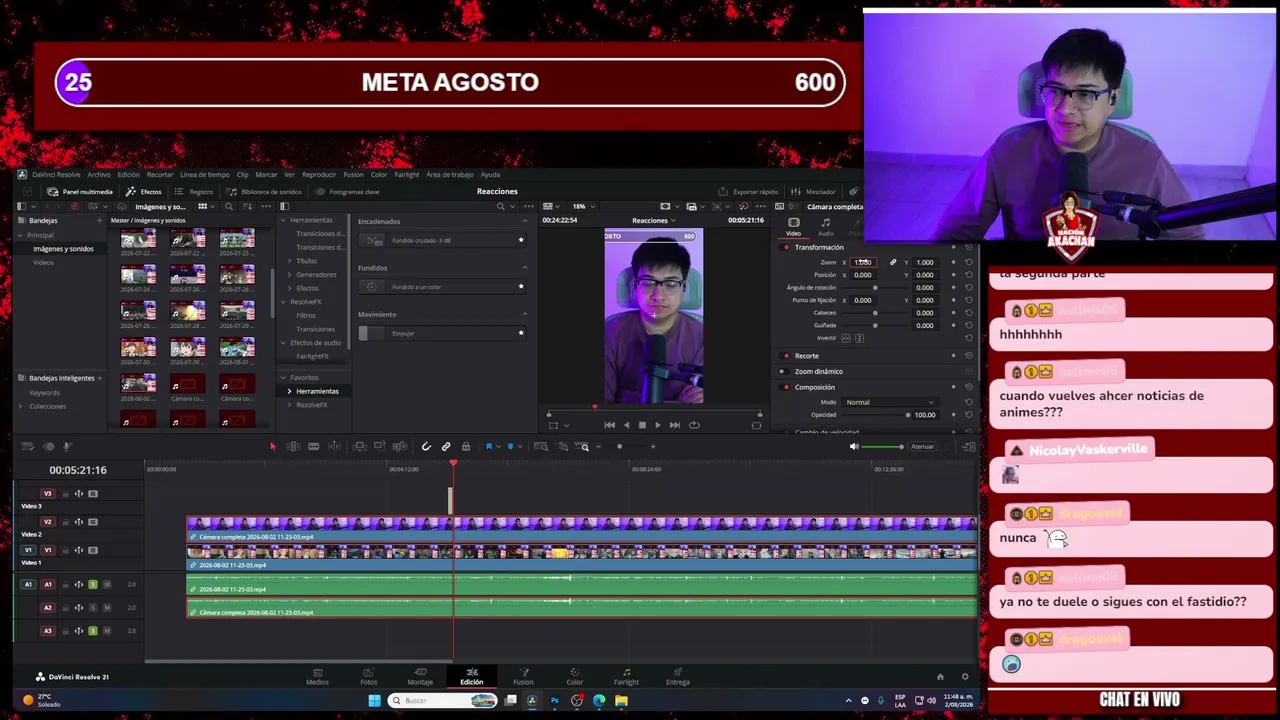Expand the Títulos tree item

[290, 261]
